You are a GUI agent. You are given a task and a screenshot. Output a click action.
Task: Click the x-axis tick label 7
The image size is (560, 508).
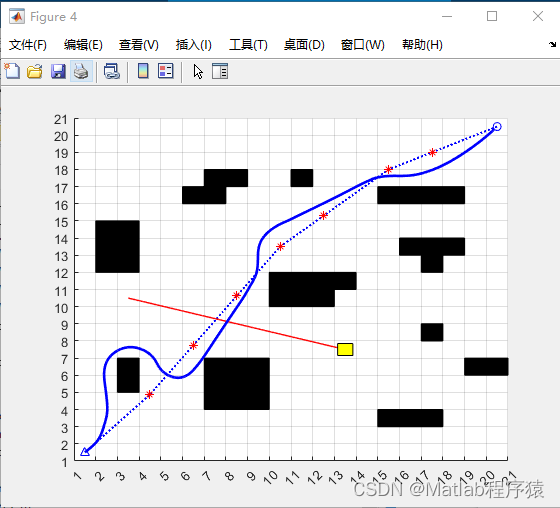pos(206,476)
